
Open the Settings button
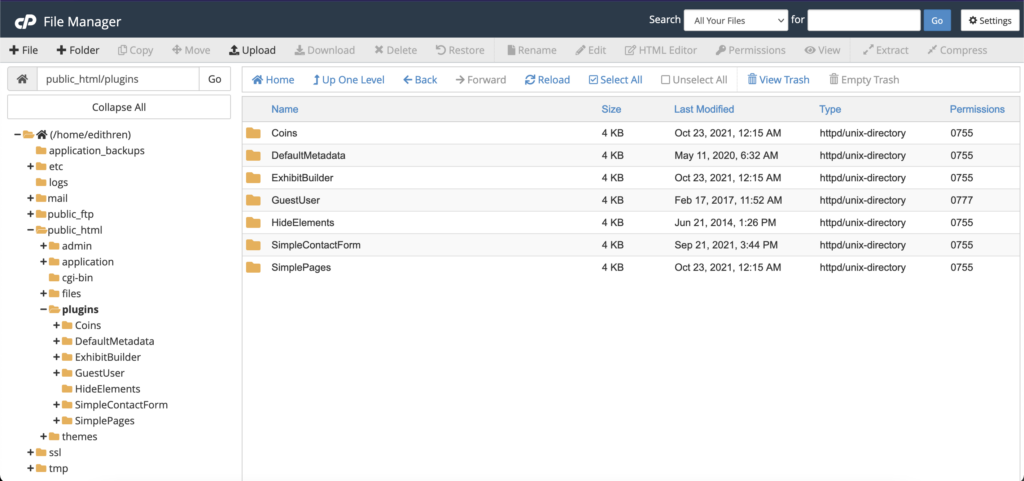(990, 20)
